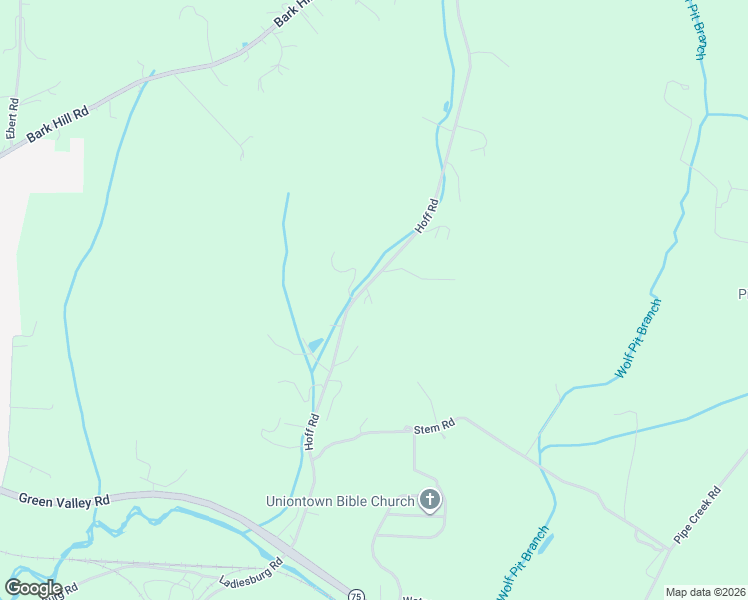The height and width of the screenshot is (600, 748).
Task: Click the Map data ©2026 attribution
Action: 706,592
